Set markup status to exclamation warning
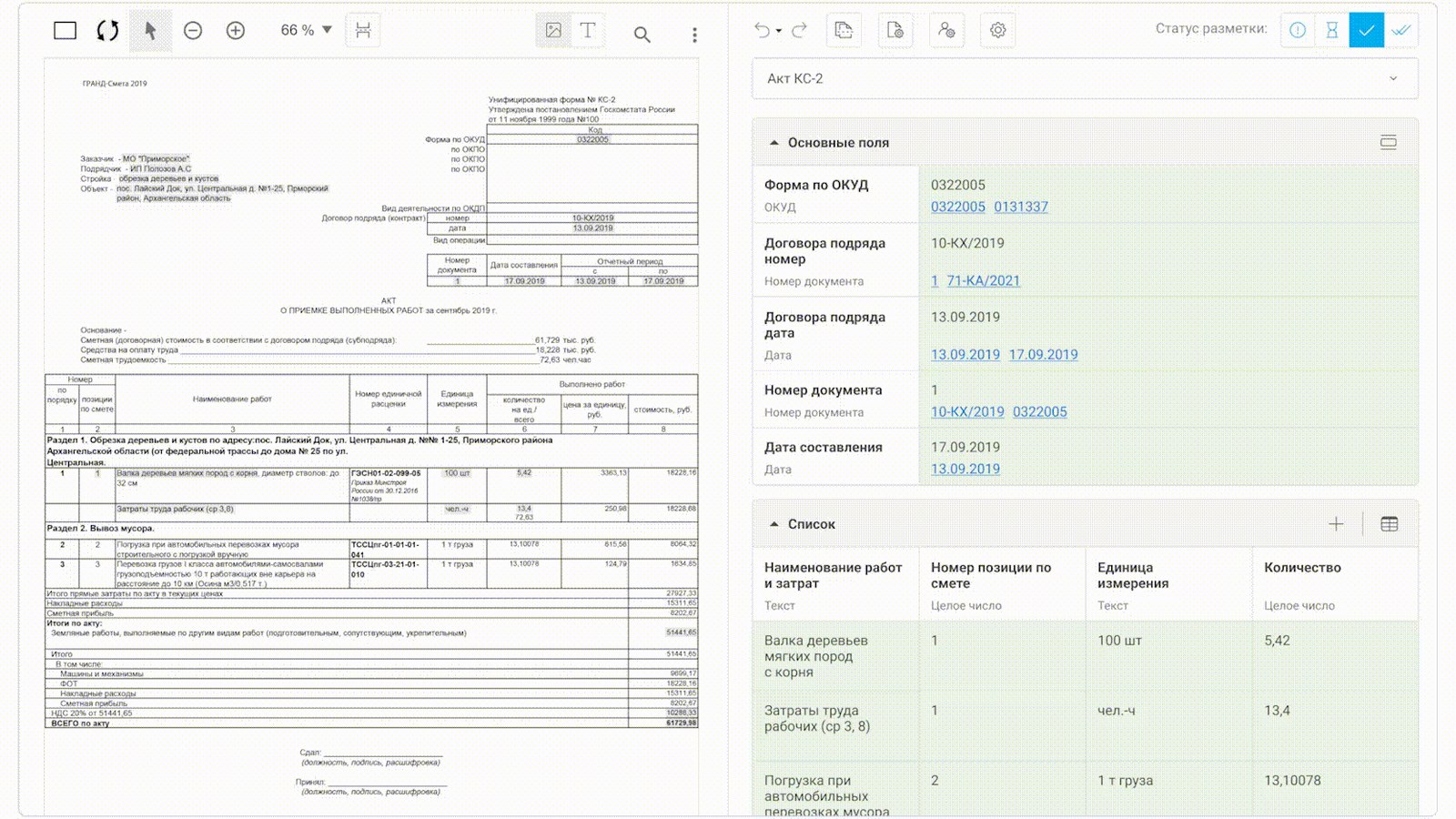 [x=1298, y=30]
